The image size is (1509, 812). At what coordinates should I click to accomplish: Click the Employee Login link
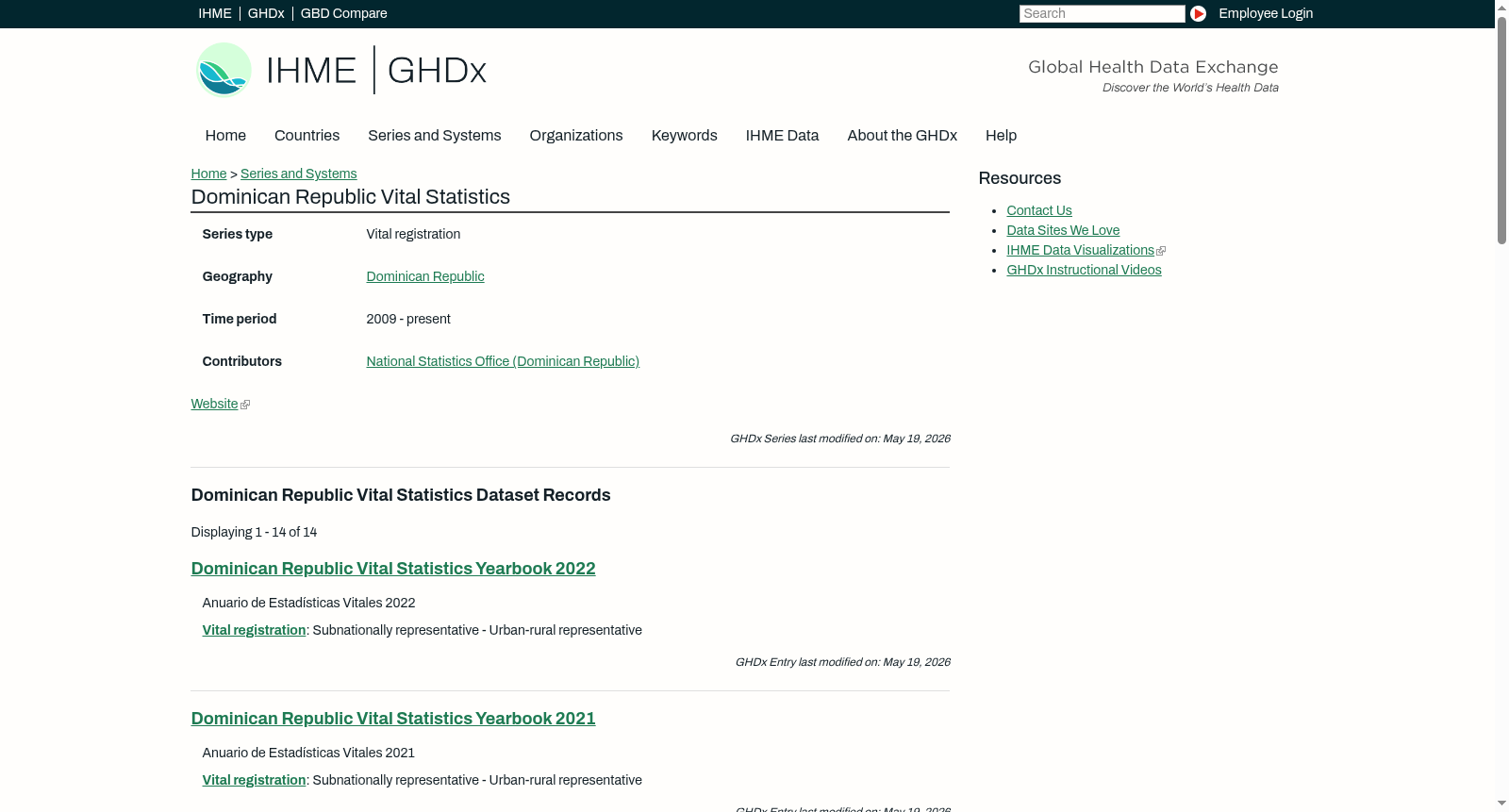[x=1266, y=13]
